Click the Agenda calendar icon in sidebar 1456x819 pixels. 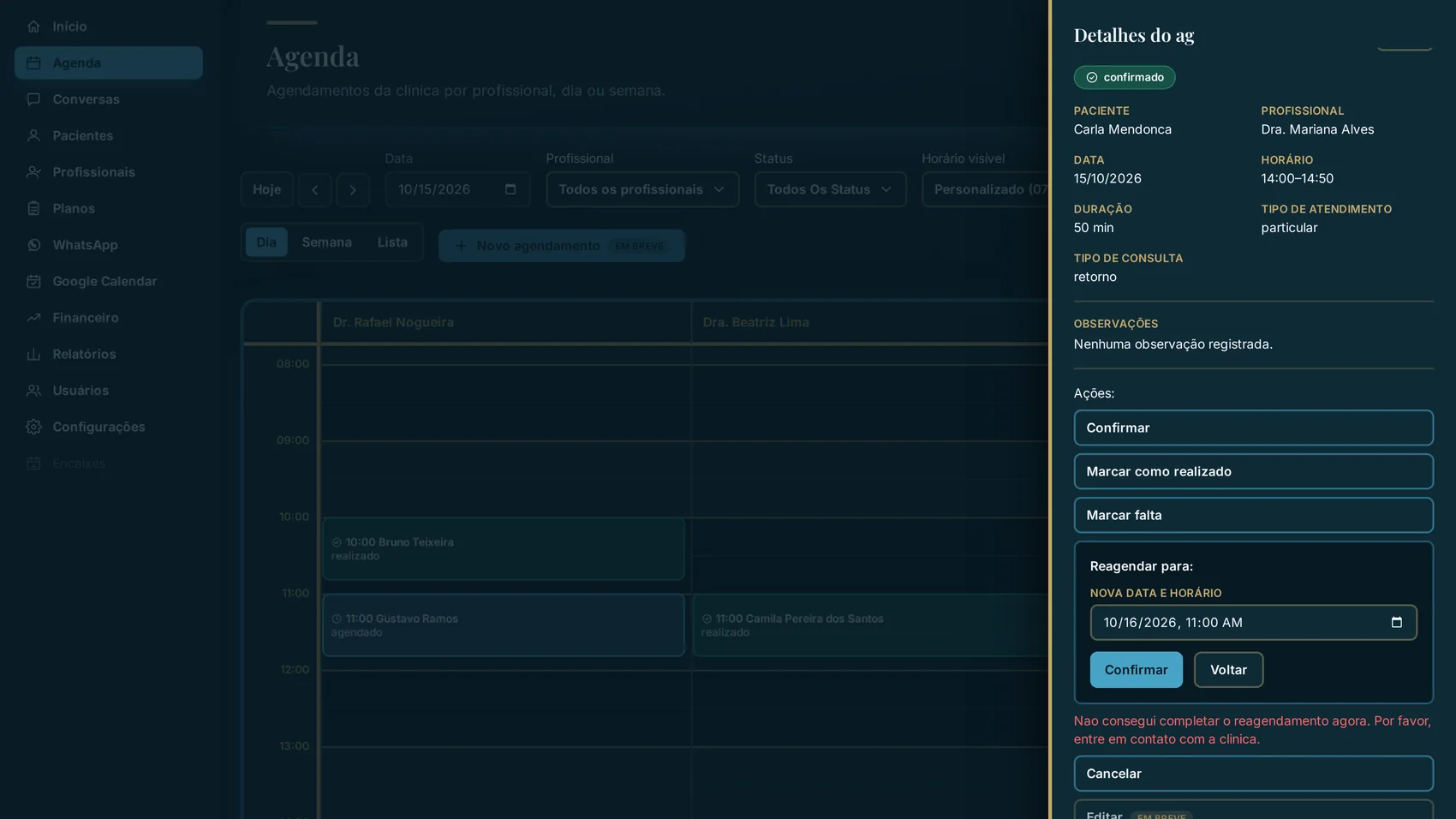[x=33, y=63]
